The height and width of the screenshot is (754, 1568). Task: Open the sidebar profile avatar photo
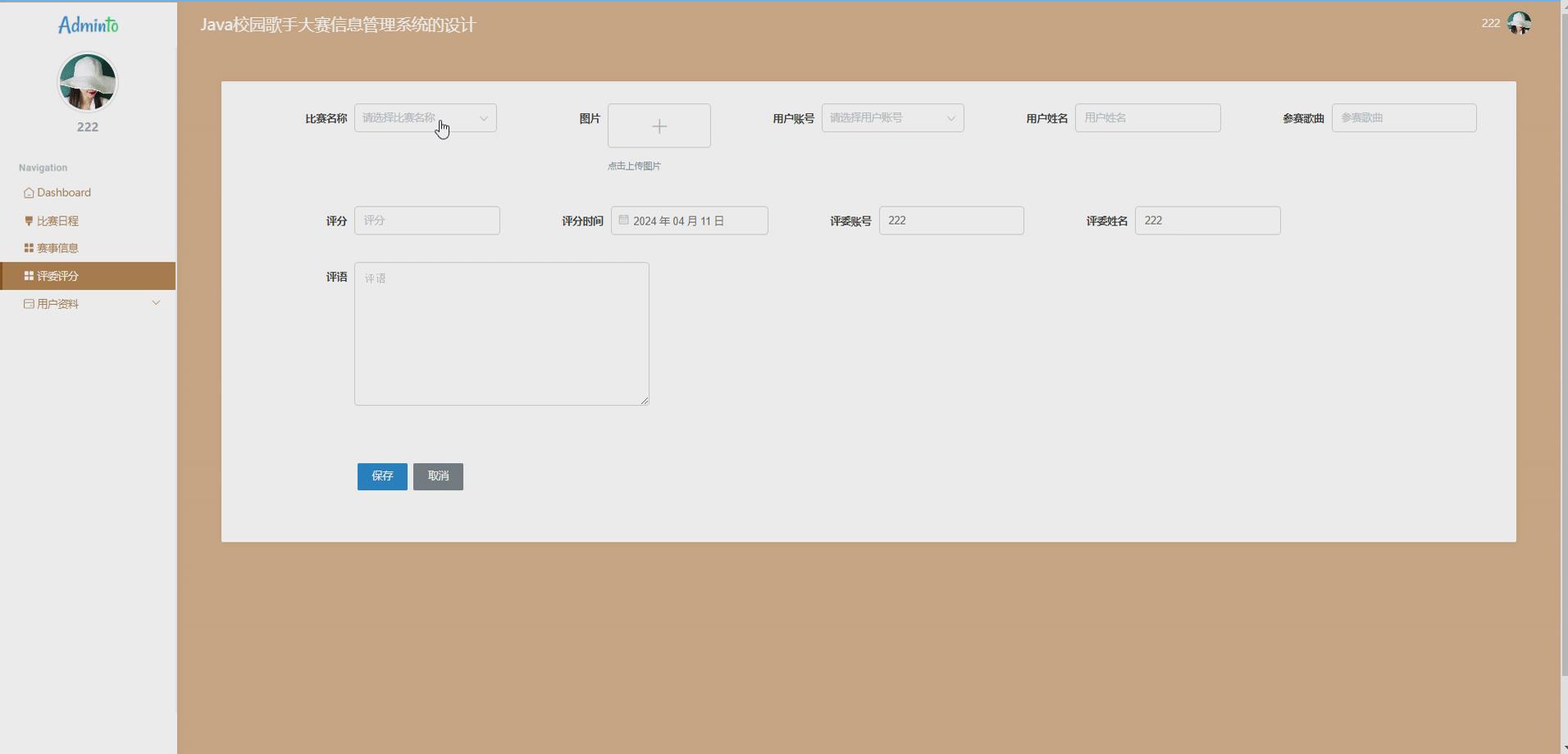(88, 82)
